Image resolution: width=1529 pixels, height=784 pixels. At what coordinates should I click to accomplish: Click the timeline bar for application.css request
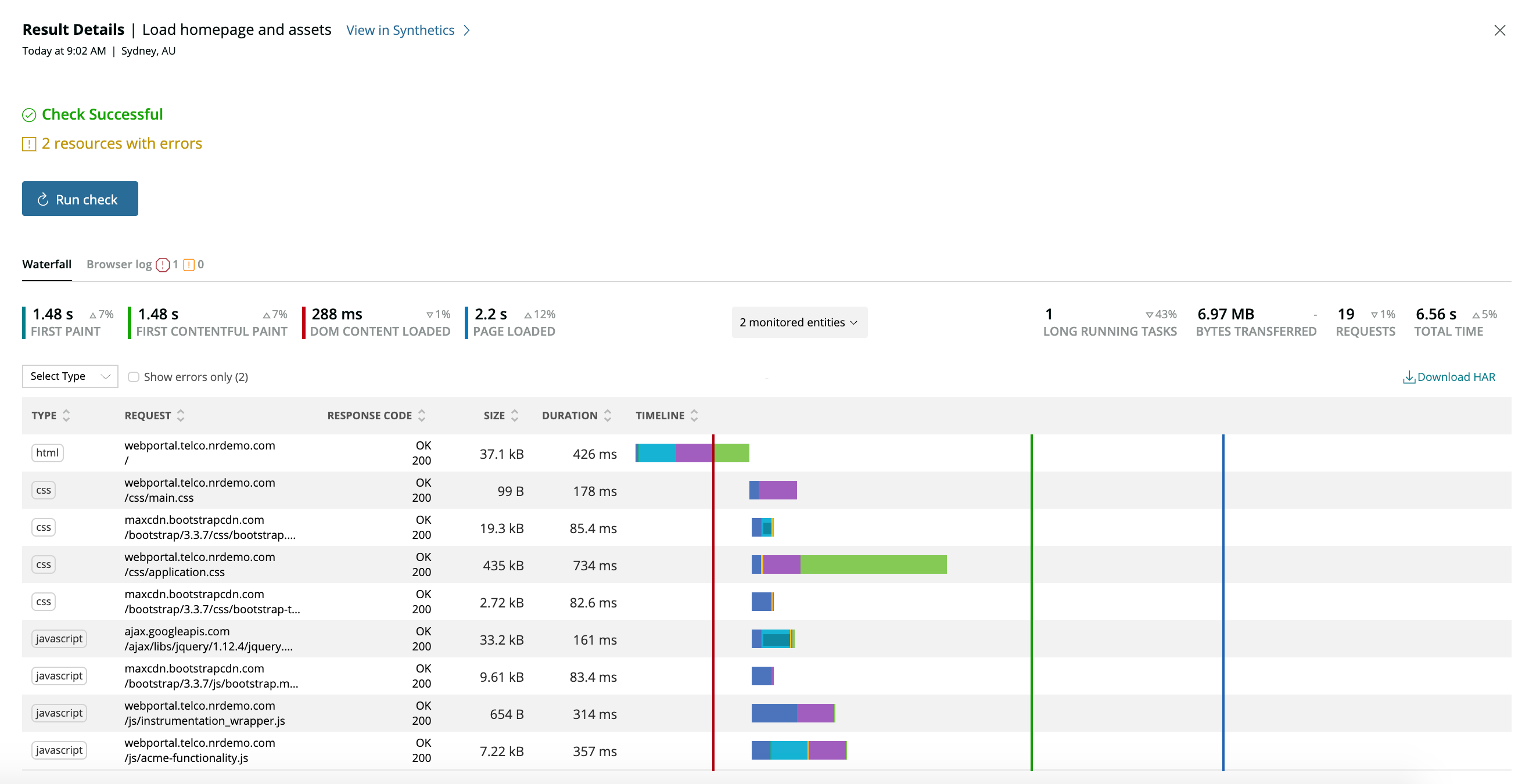pos(849,564)
